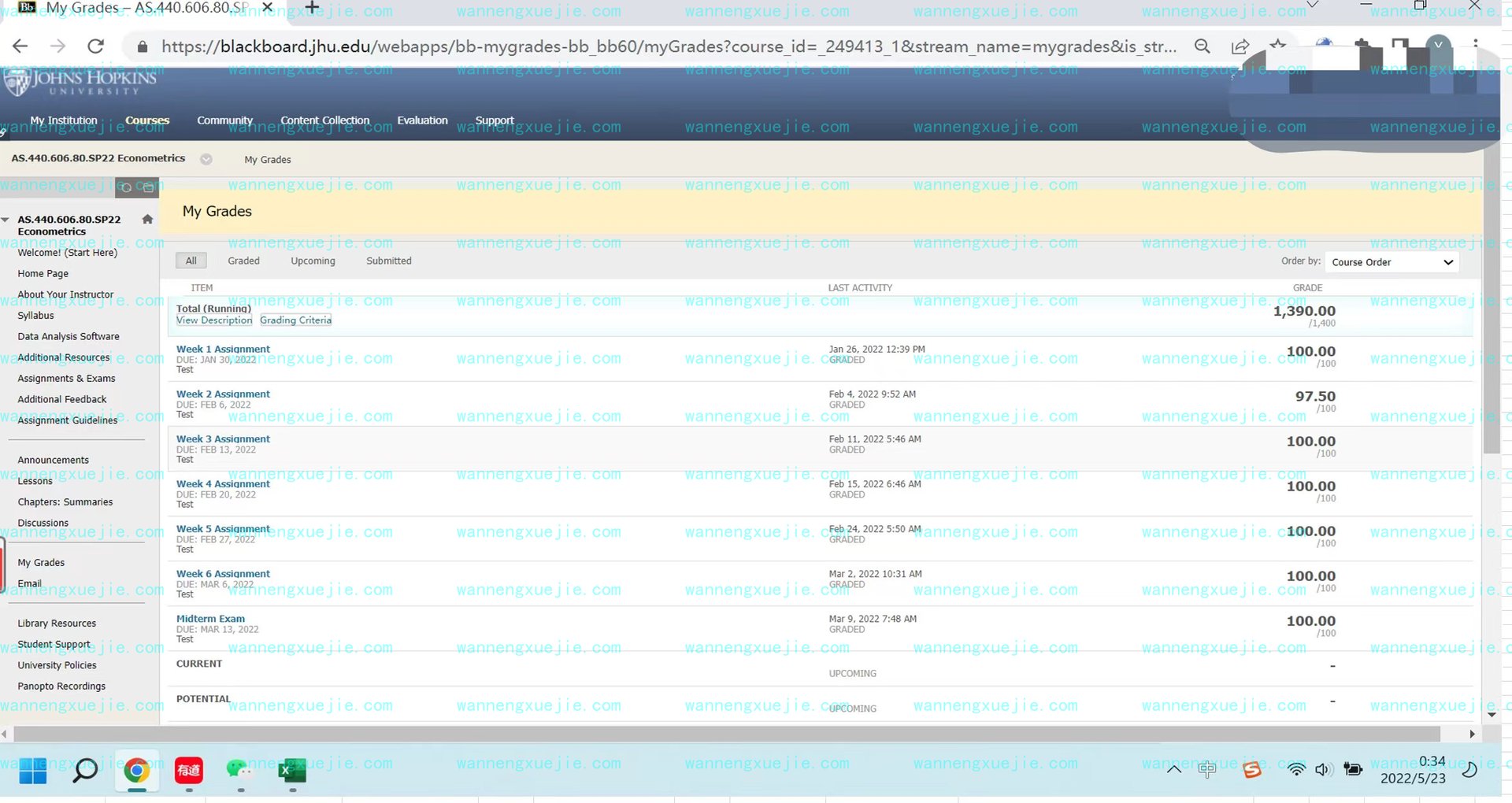Click the battery tray icon
1512x803 pixels.
click(1353, 770)
